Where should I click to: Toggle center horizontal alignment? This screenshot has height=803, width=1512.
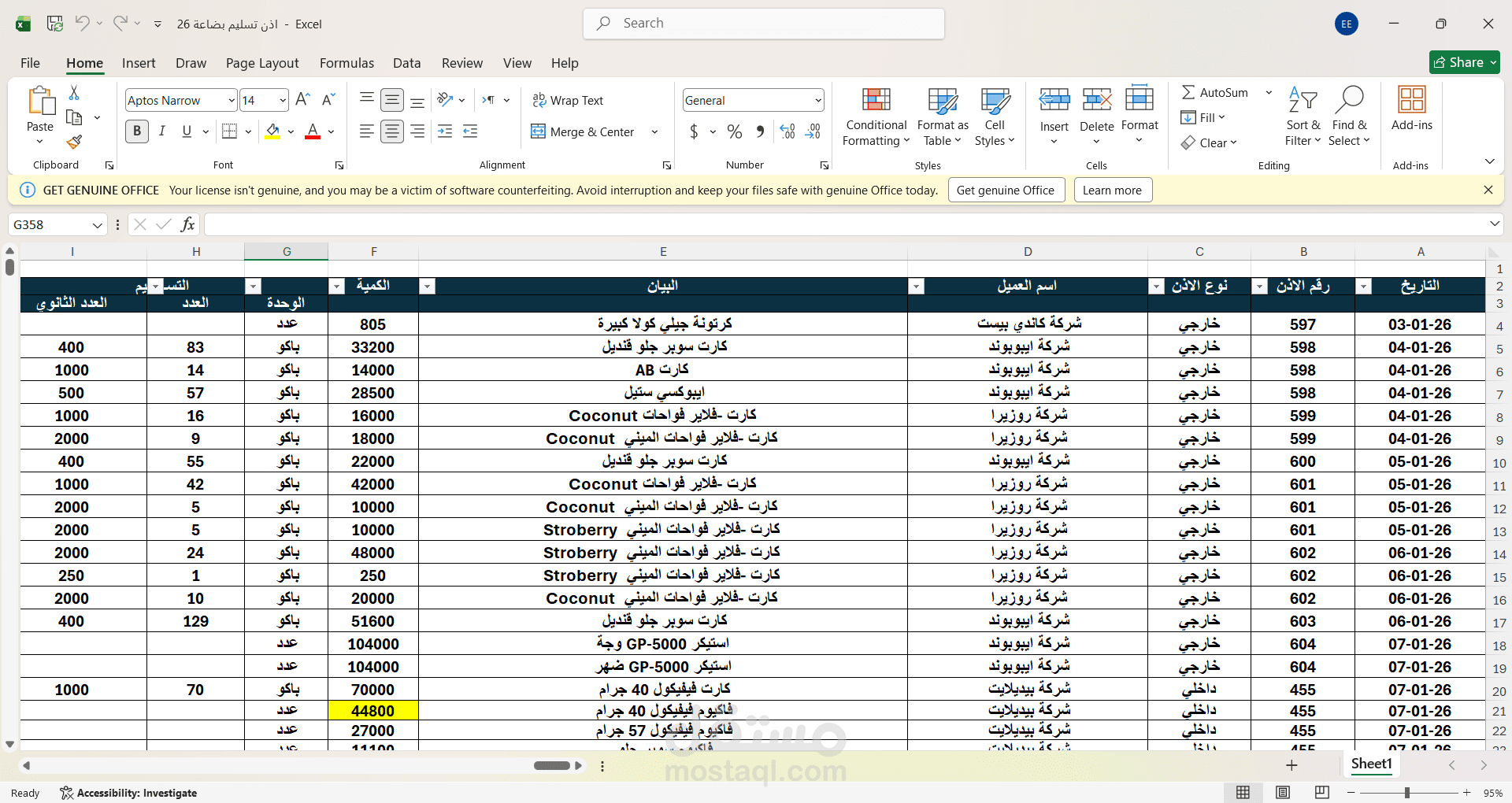click(392, 131)
